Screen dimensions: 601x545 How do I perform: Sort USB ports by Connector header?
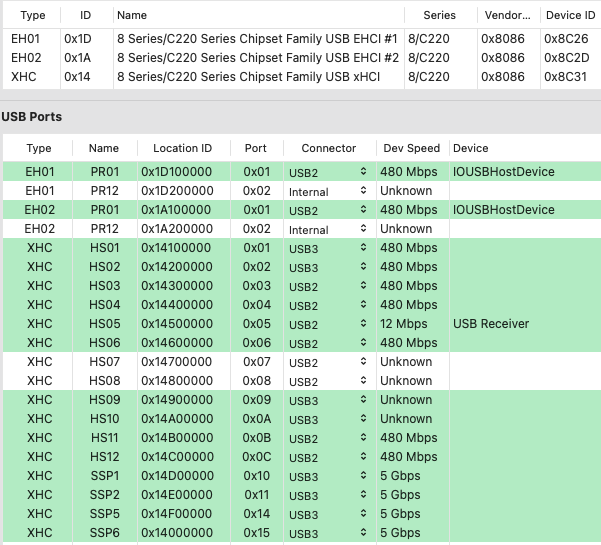(x=328, y=148)
